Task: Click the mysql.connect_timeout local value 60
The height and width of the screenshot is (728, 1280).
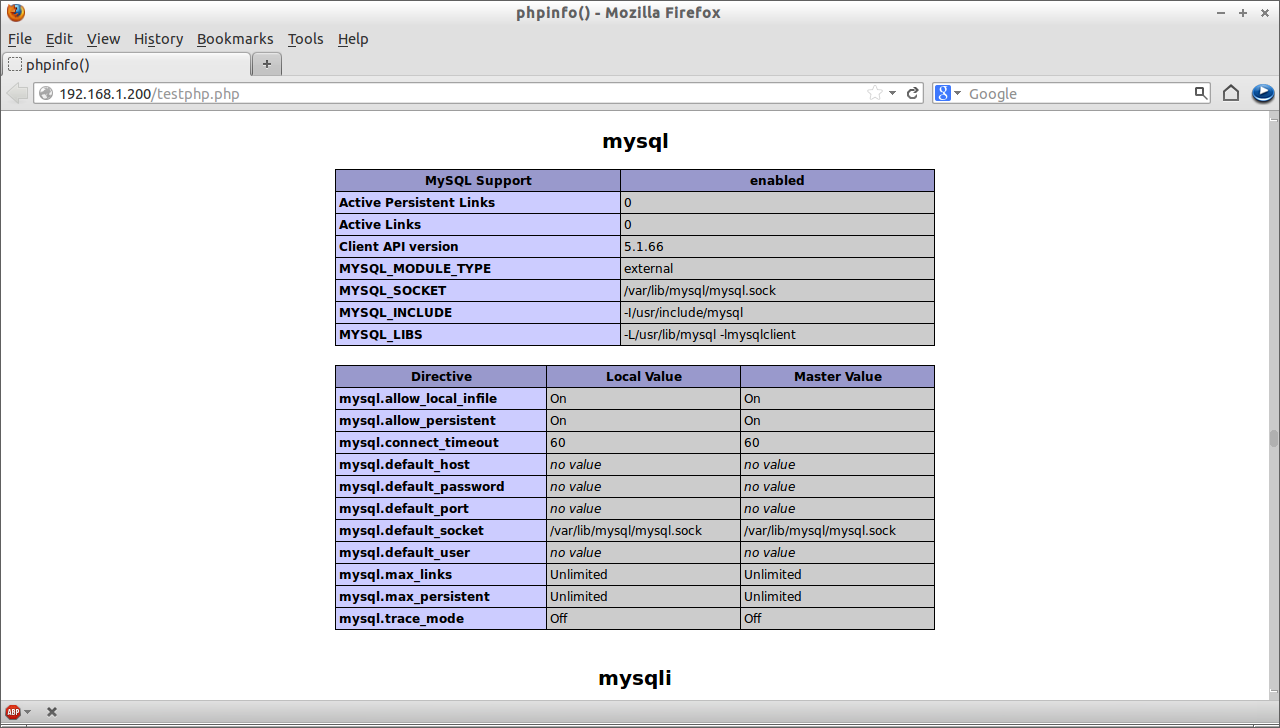Action: tap(558, 443)
